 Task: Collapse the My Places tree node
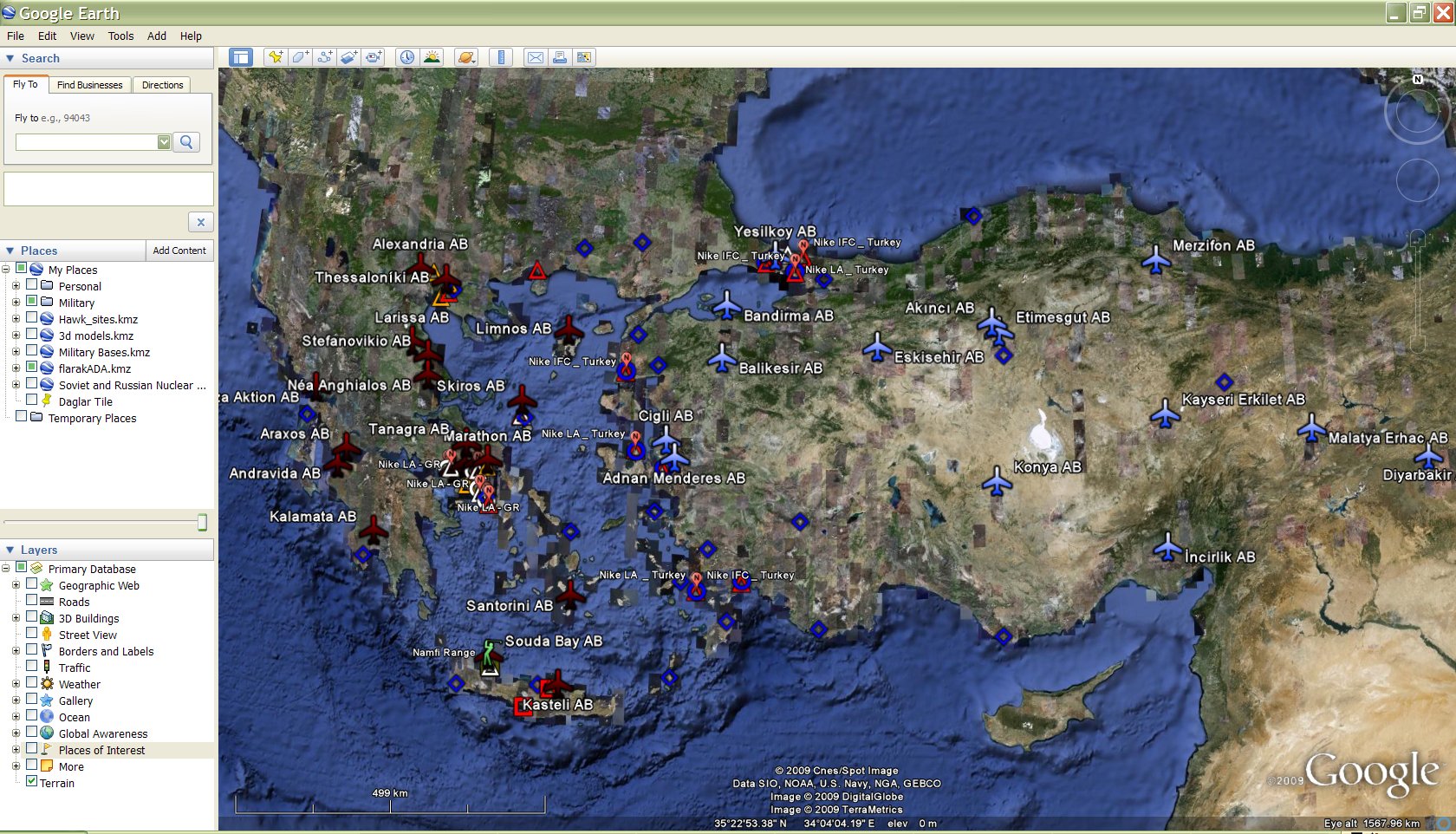pos(6,270)
